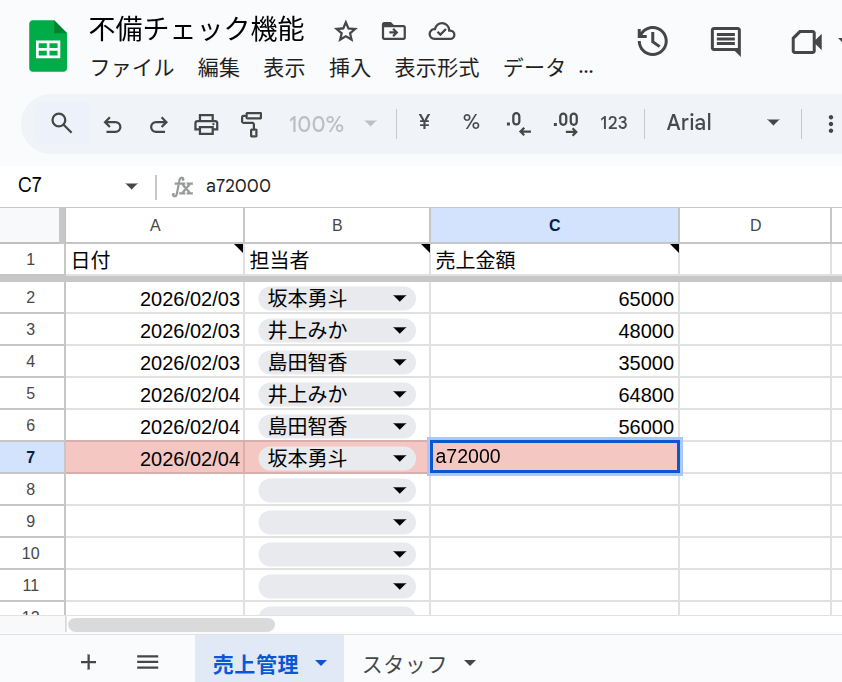Open search within the spreadsheet

click(61, 124)
